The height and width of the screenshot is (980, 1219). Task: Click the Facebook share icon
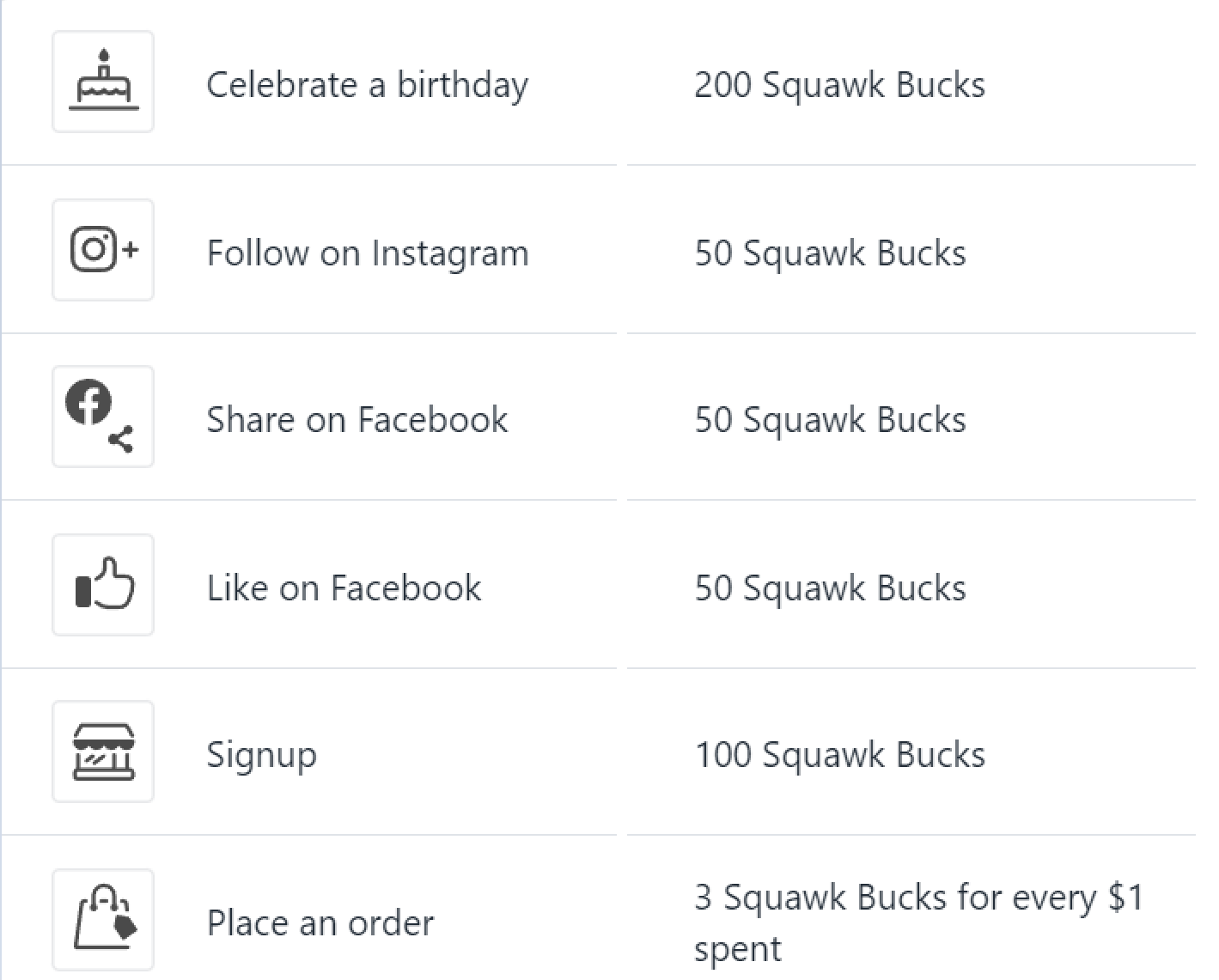(x=103, y=417)
